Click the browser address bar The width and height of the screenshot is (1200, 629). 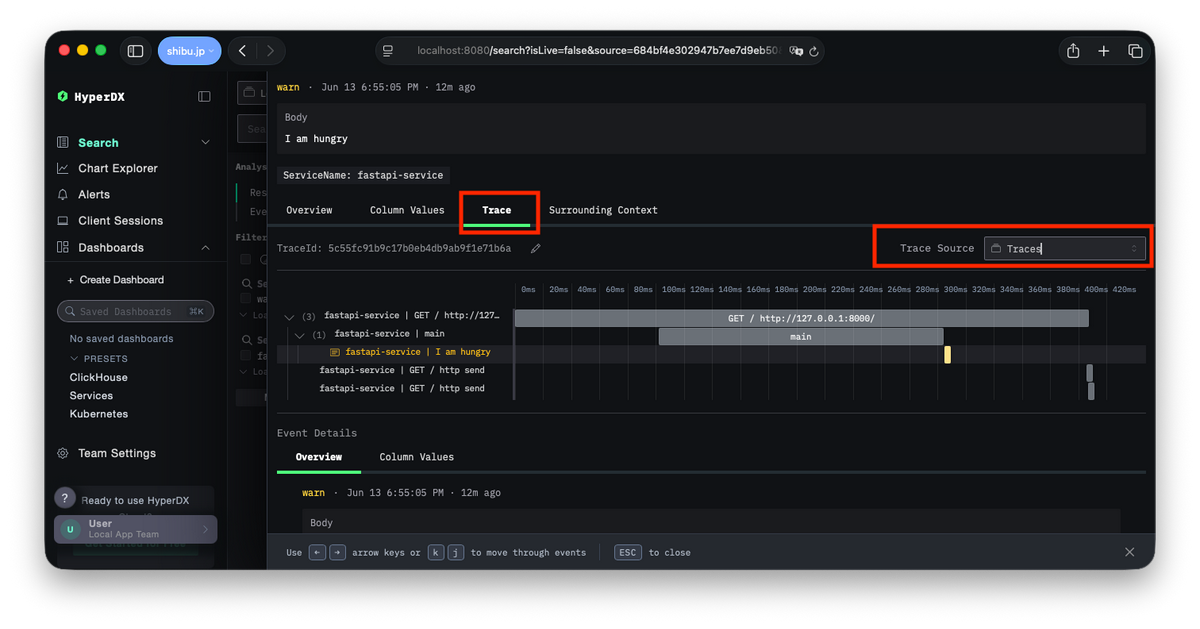pos(600,51)
